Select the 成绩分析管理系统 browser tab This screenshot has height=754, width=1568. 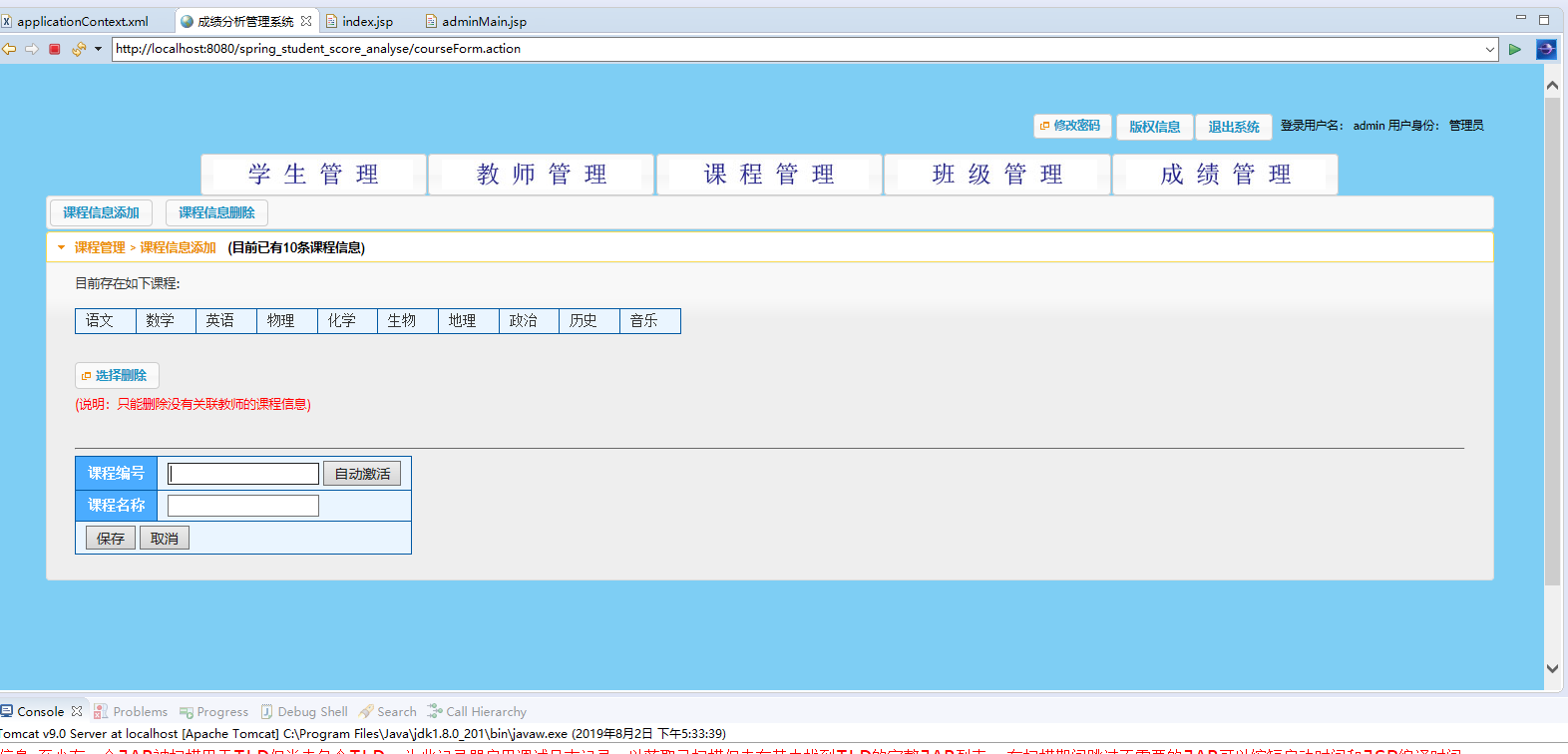tap(245, 21)
